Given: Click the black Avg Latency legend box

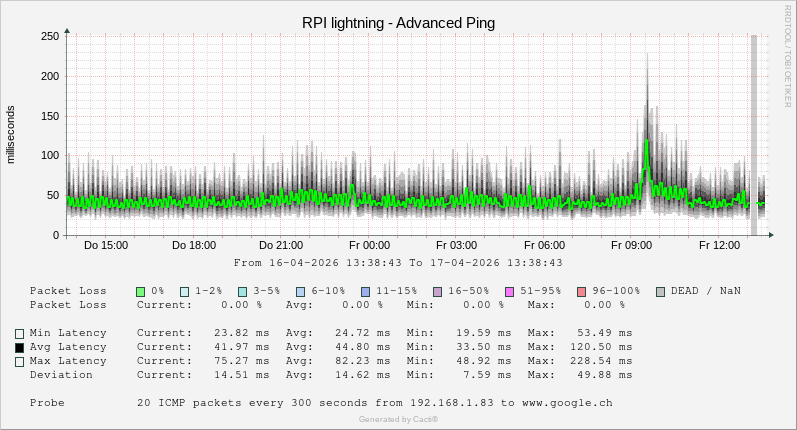Looking at the screenshot, I should pos(19,347).
